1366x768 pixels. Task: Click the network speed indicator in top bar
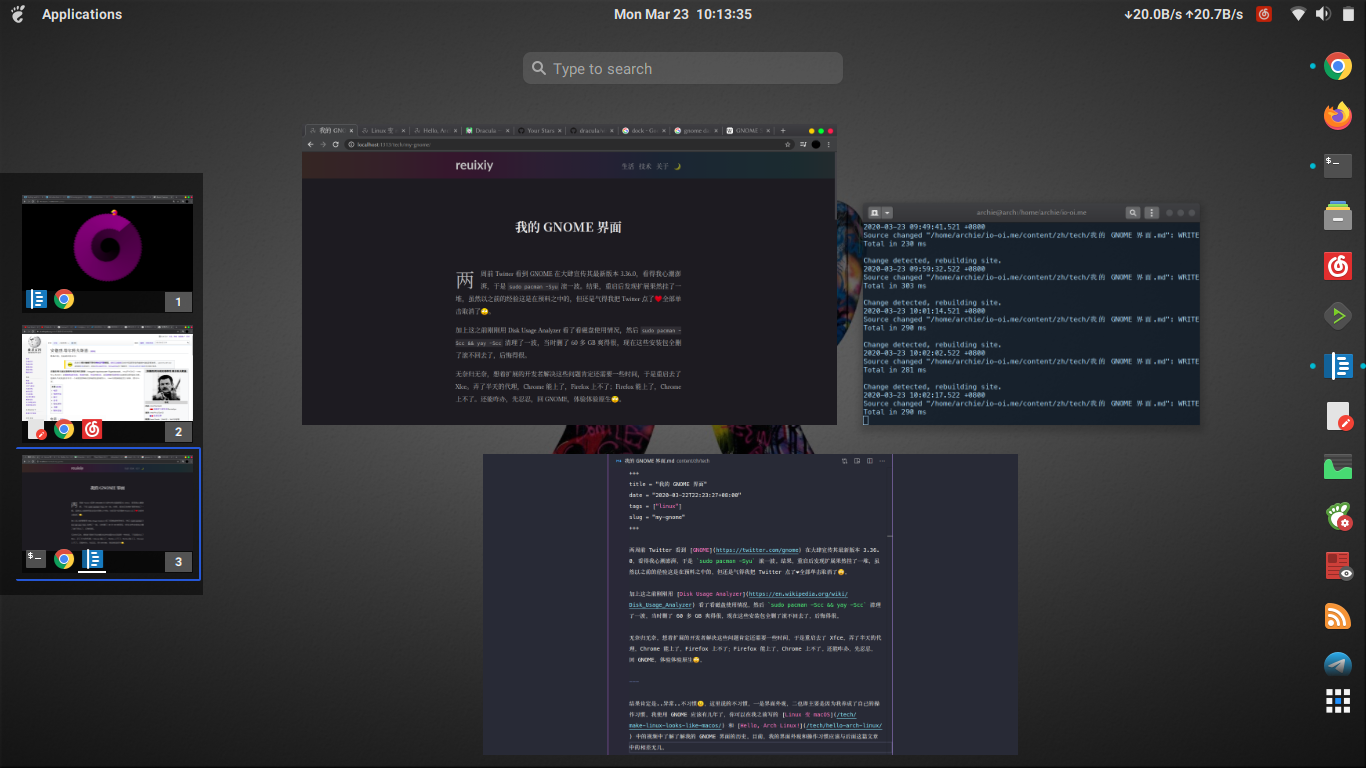(x=1184, y=14)
